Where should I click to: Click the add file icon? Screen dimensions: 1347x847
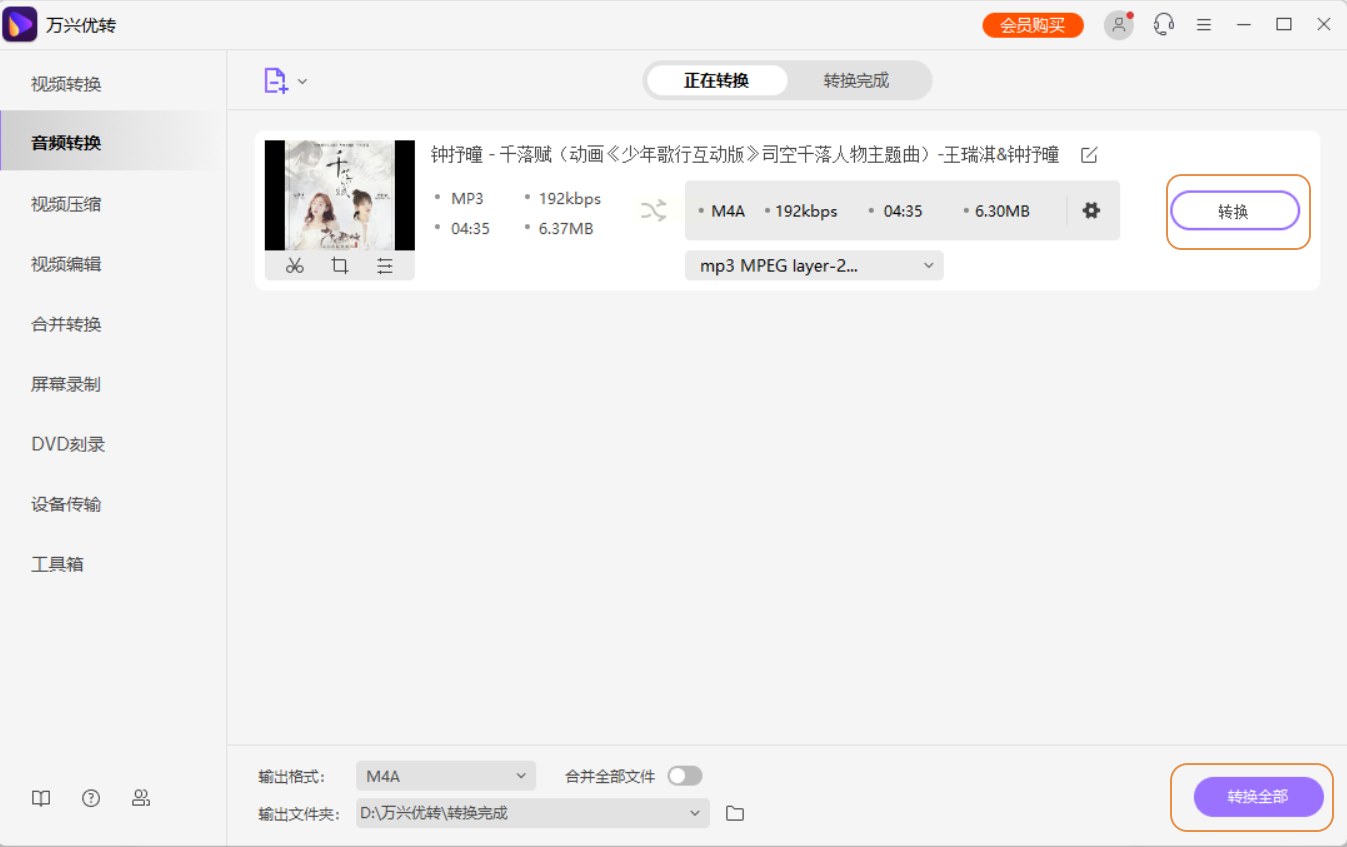(276, 81)
